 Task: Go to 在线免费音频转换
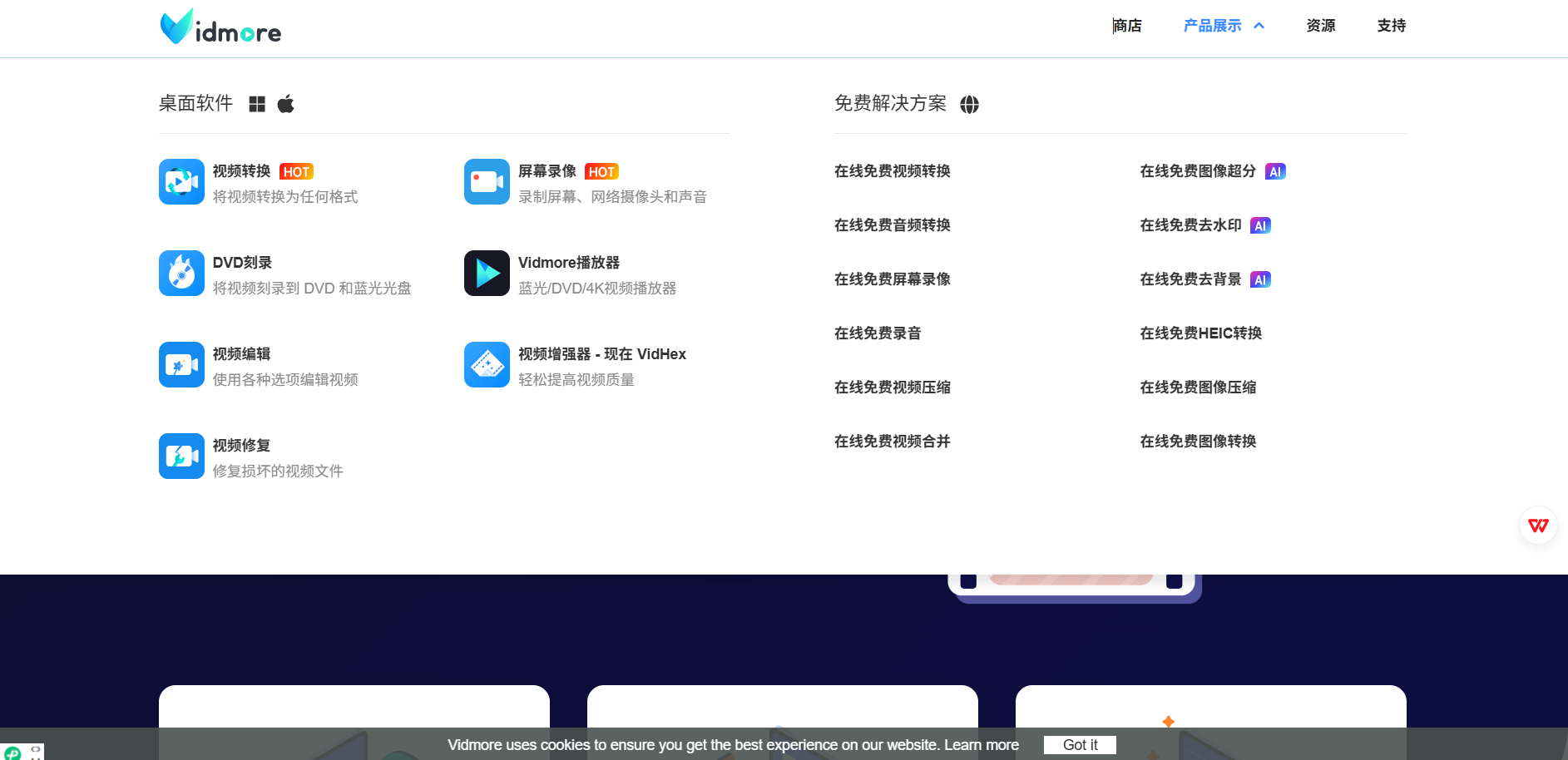tap(893, 225)
